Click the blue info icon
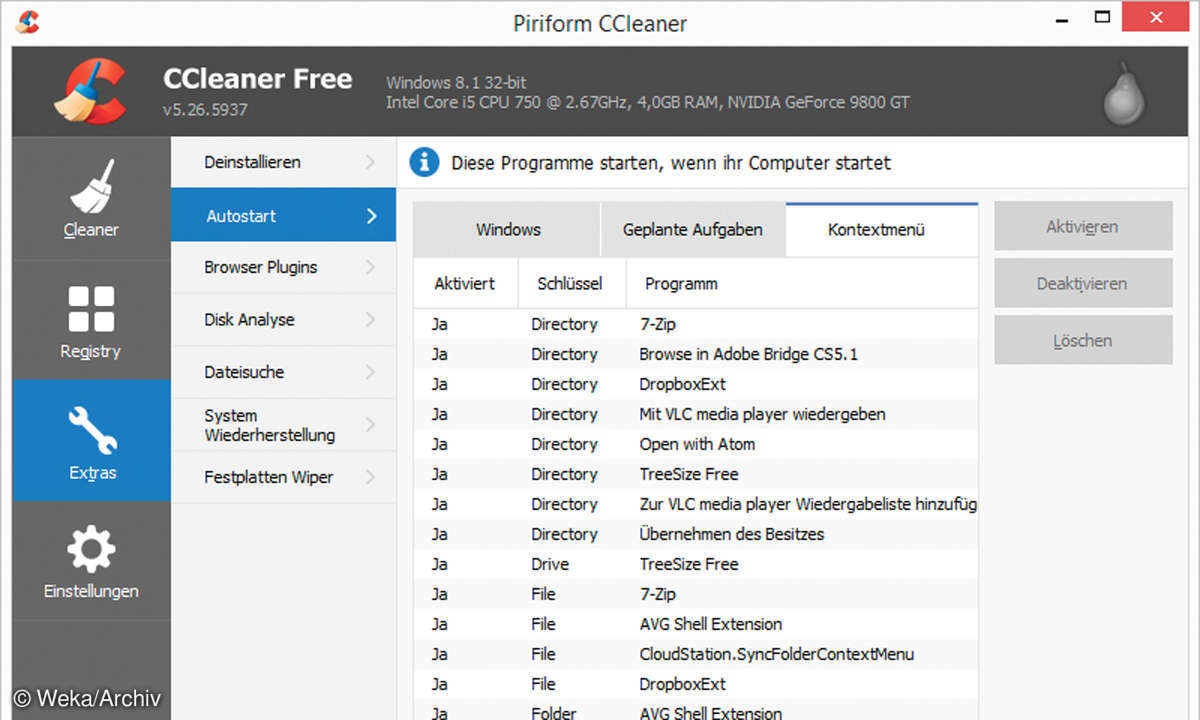This screenshot has height=720, width=1200. click(424, 162)
